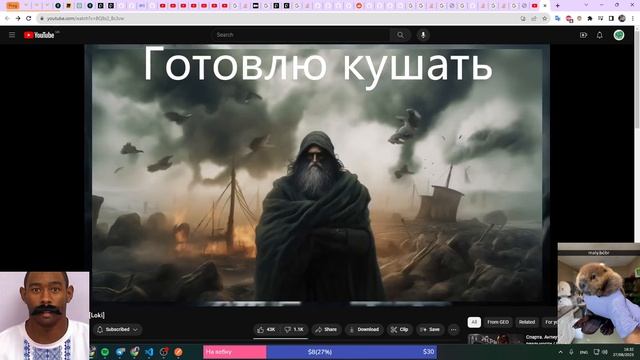Go to the YouTube home logo
Viewport: 640px width, 360px height.
[39, 35]
